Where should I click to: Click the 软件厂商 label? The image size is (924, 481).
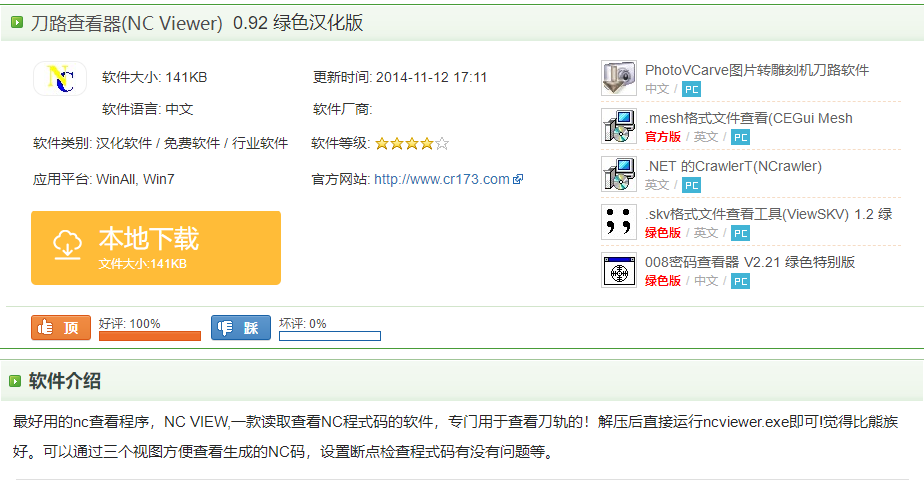pos(343,109)
